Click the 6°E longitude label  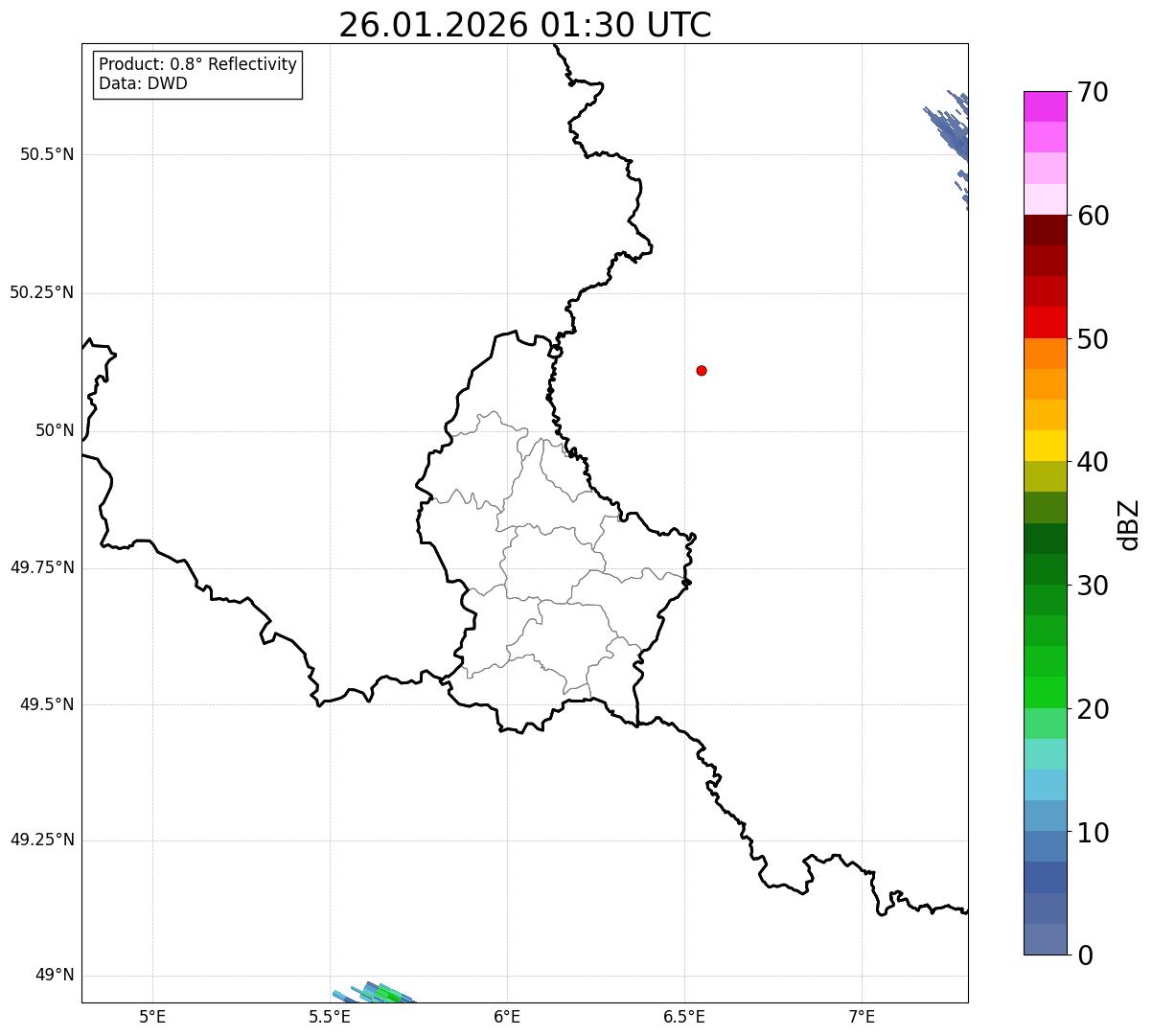coord(507,1016)
